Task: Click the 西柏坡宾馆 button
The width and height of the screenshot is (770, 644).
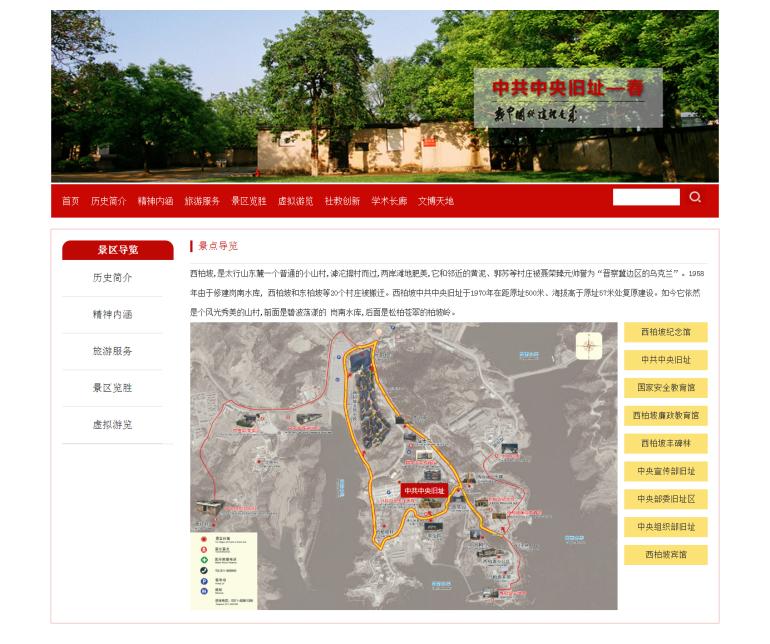Action: (665, 554)
